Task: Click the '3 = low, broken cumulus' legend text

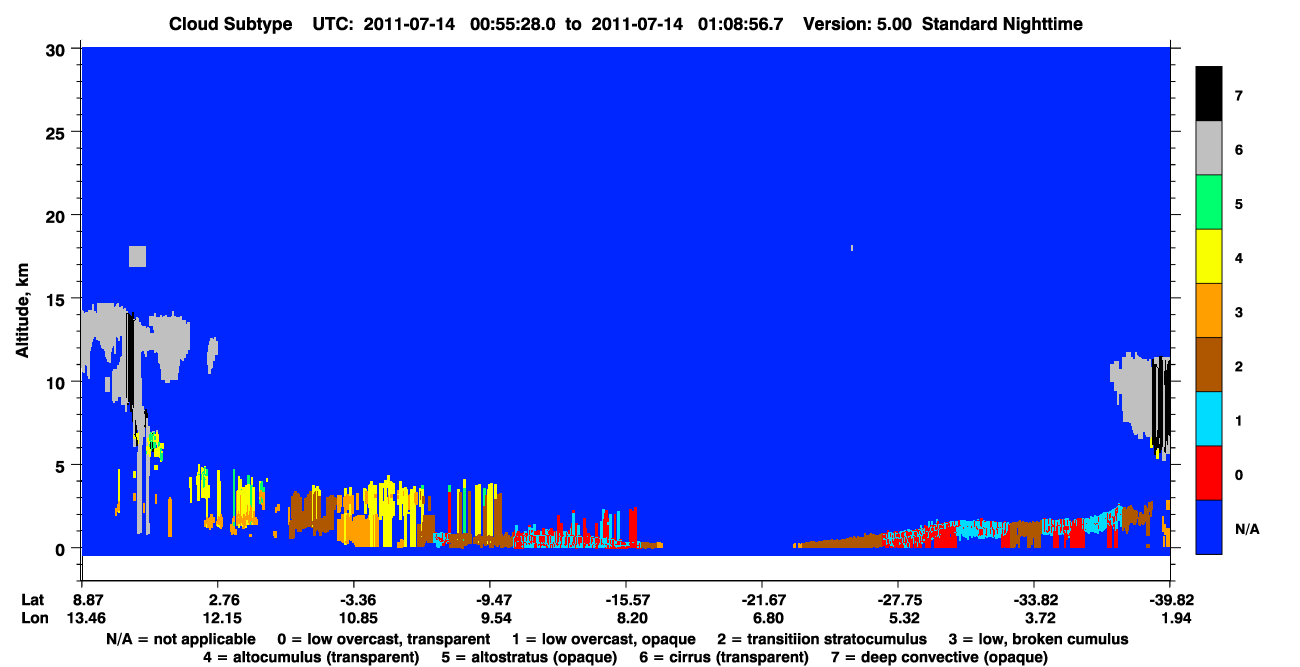Action: pyautogui.click(x=1038, y=639)
